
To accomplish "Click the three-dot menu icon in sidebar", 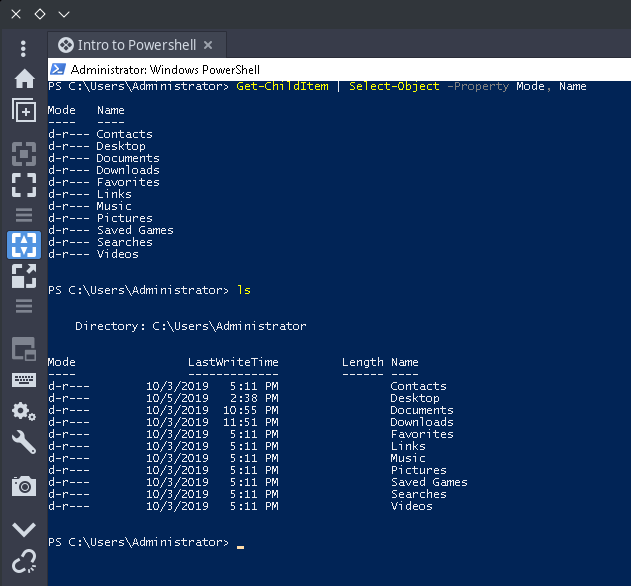I will click(24, 48).
